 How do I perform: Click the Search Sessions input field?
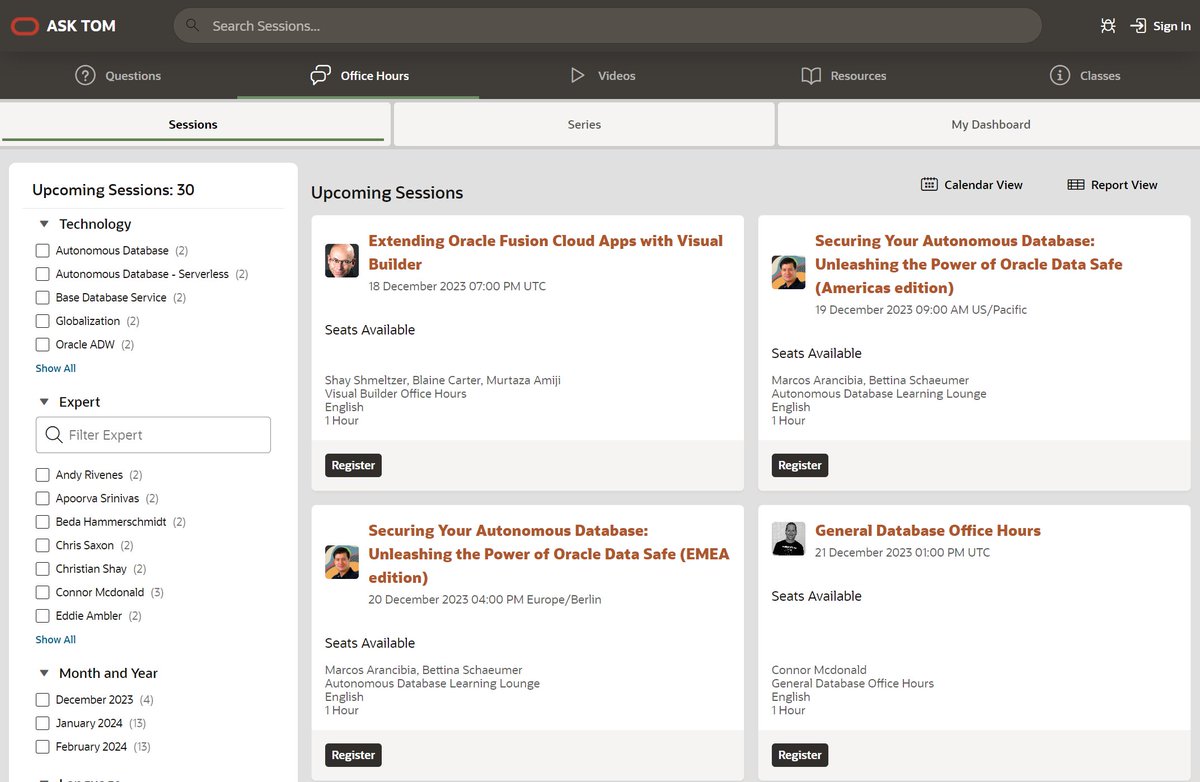click(607, 26)
